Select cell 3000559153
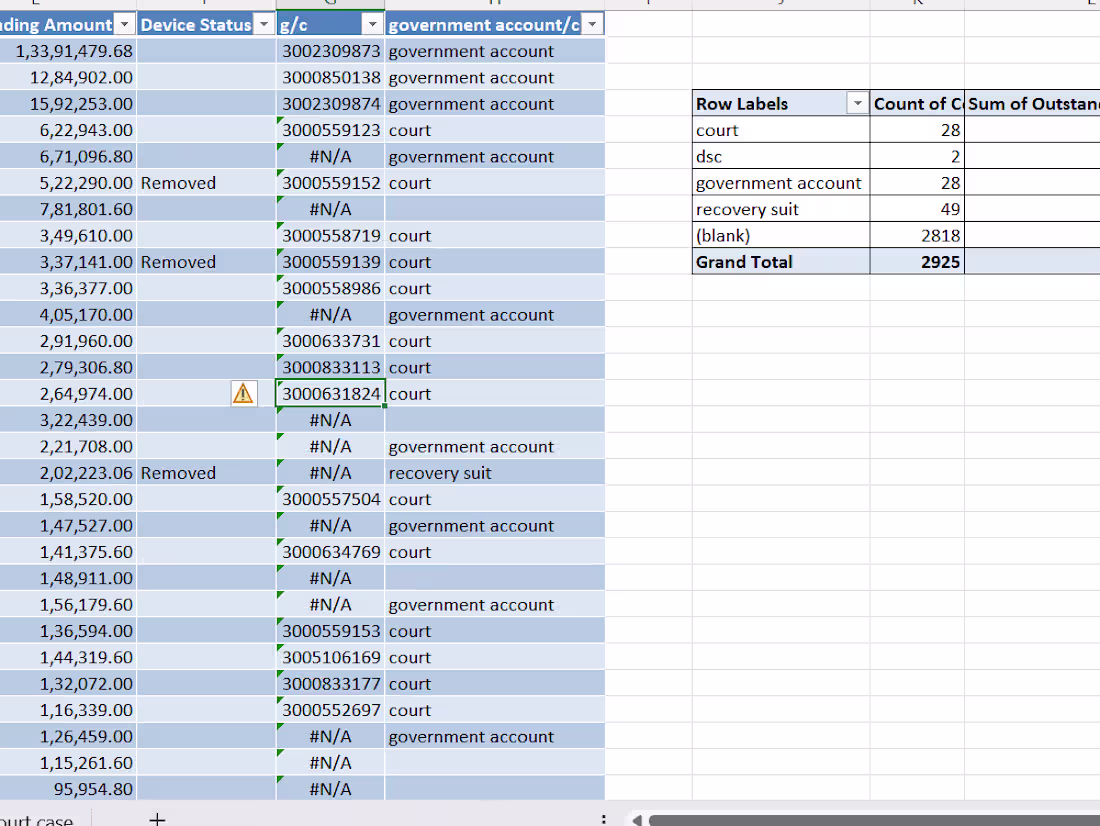 (330, 631)
